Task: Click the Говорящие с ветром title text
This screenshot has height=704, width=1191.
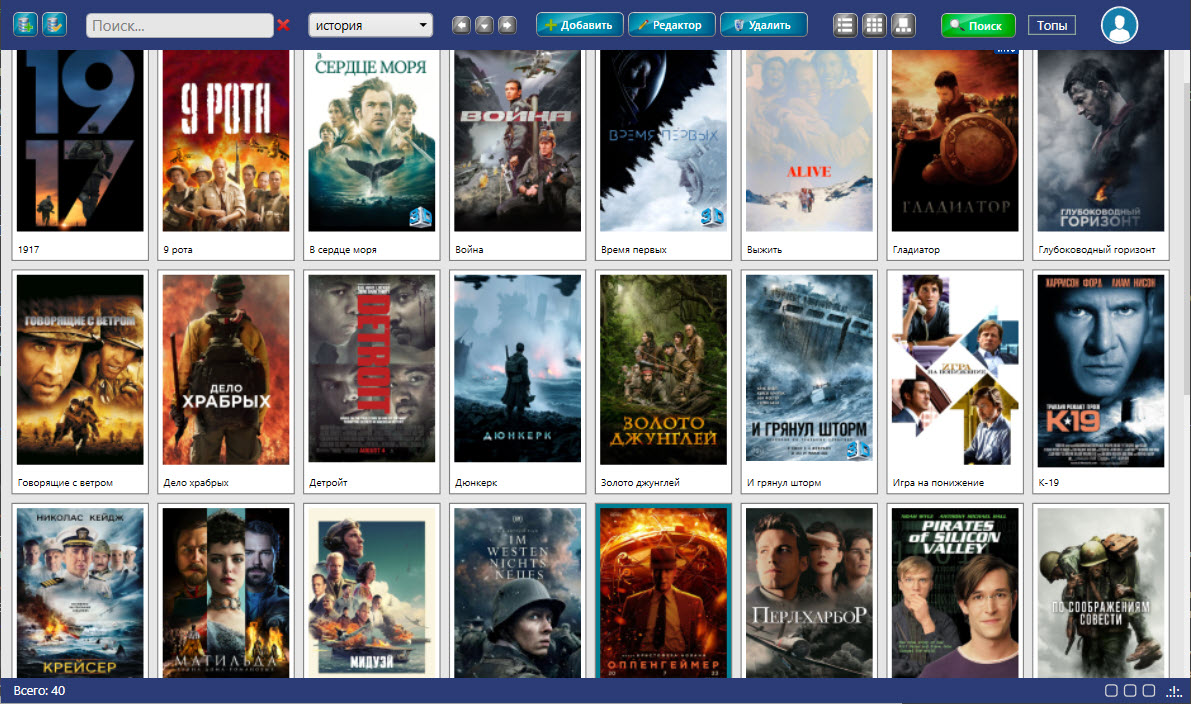Action: tap(65, 482)
